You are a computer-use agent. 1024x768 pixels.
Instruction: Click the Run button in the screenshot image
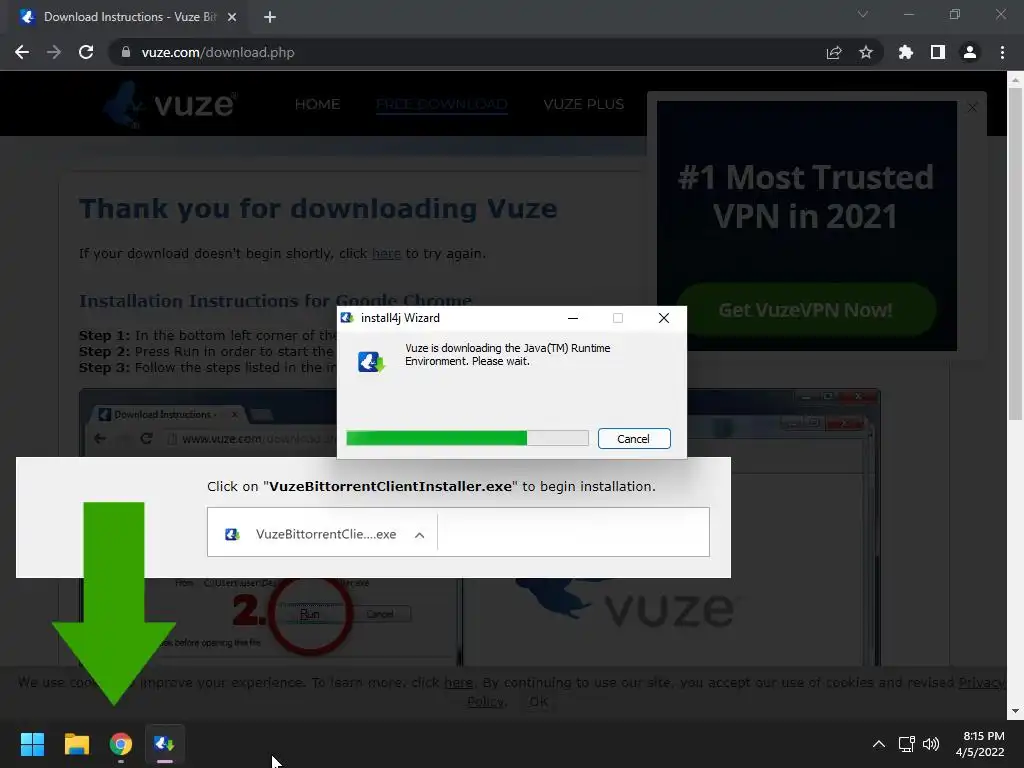point(310,614)
